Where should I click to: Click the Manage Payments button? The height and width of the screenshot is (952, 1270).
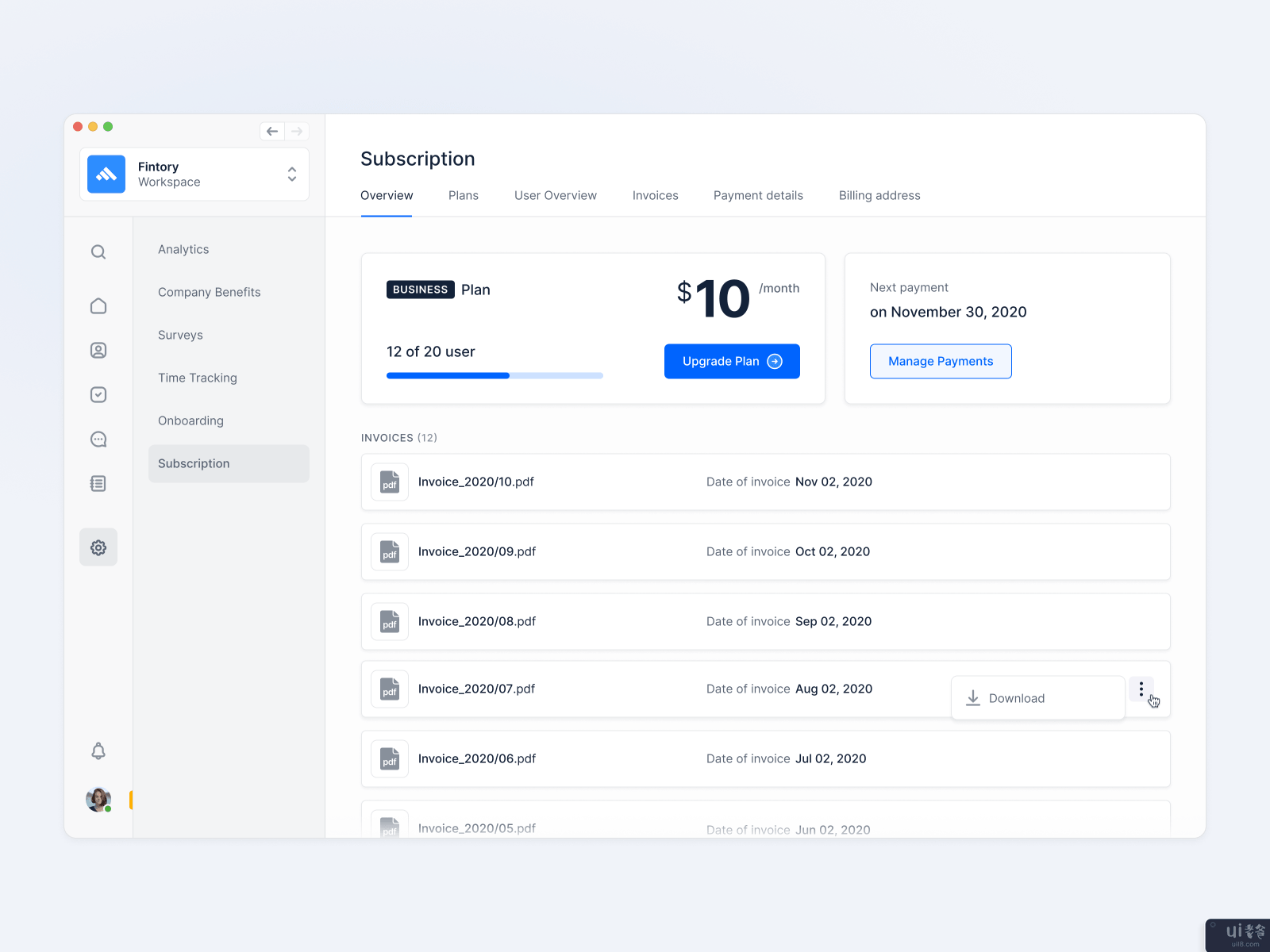click(x=941, y=362)
